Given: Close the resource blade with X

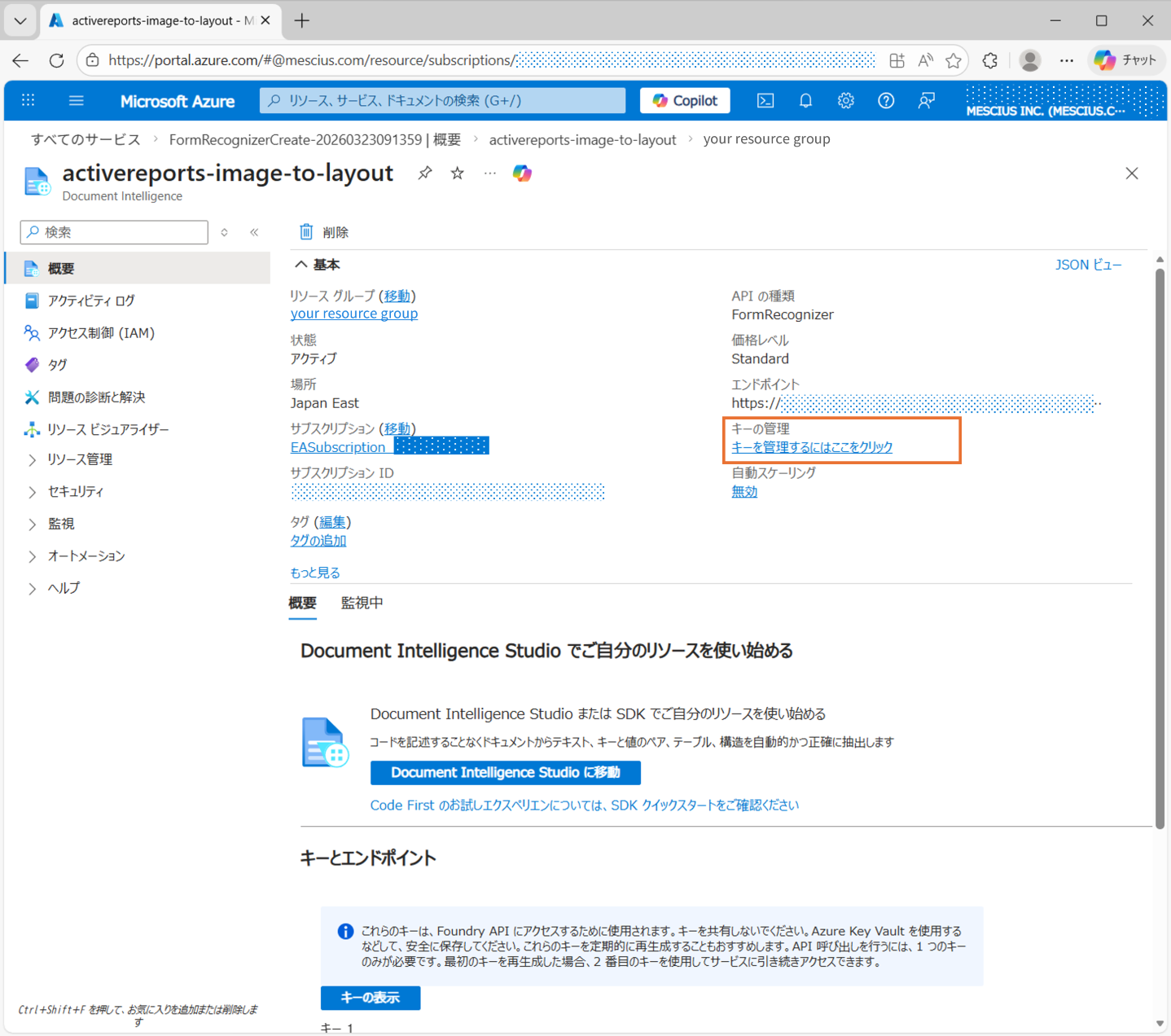Looking at the screenshot, I should click(x=1132, y=173).
